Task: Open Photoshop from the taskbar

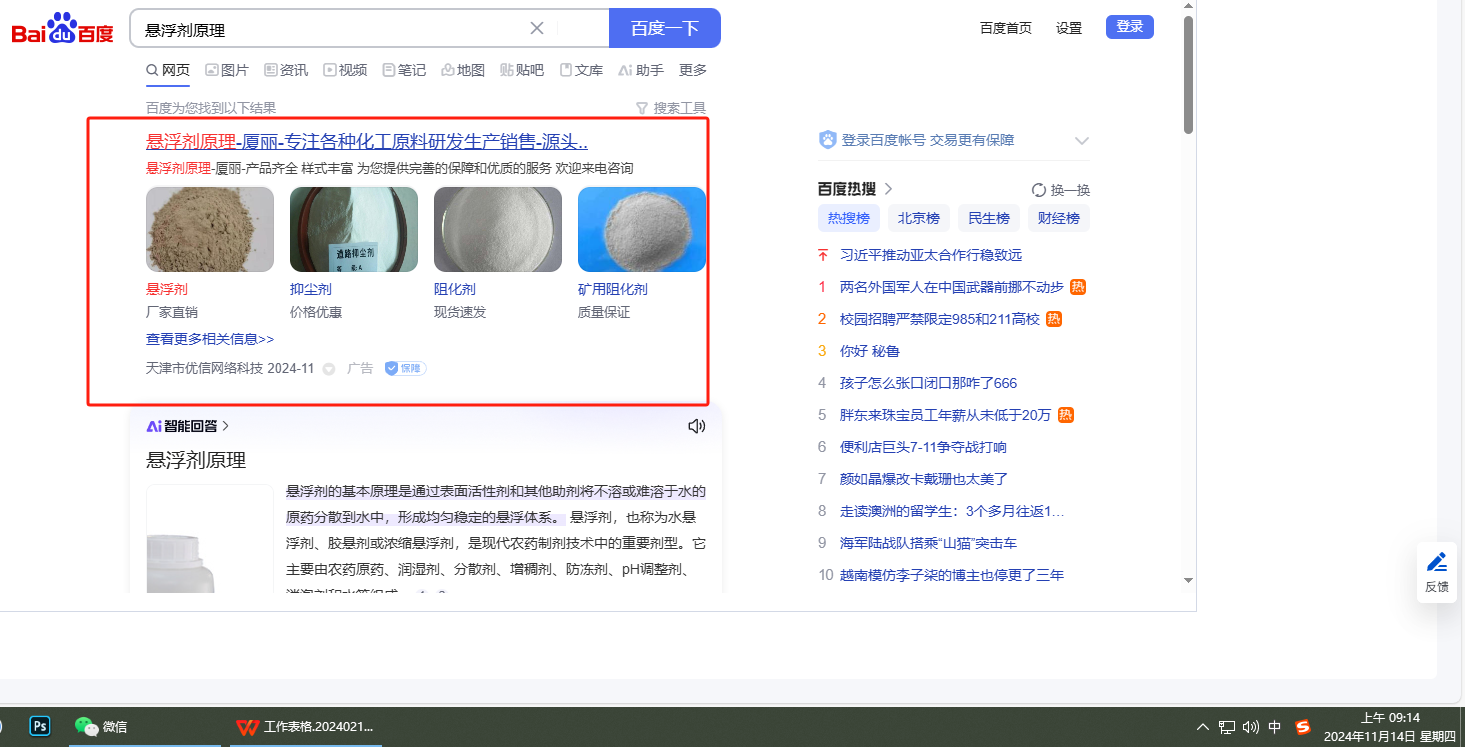Action: click(x=40, y=726)
